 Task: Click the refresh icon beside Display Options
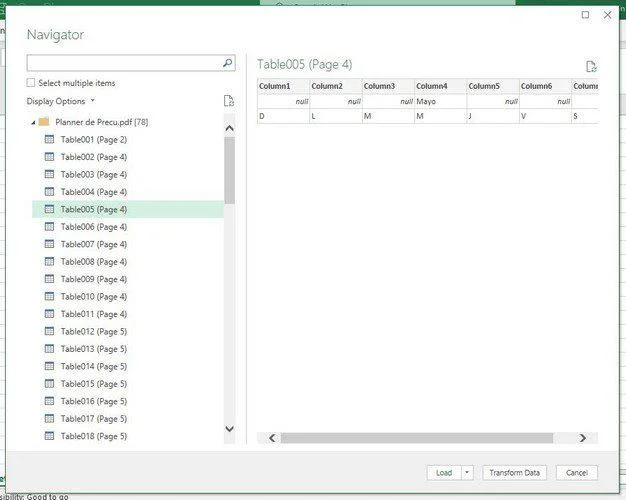[x=229, y=101]
